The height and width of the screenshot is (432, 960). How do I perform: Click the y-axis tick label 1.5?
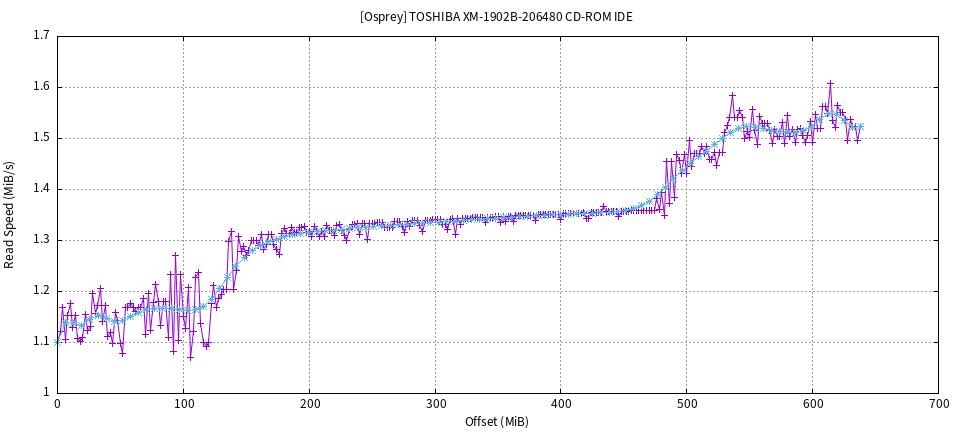(x=42, y=137)
